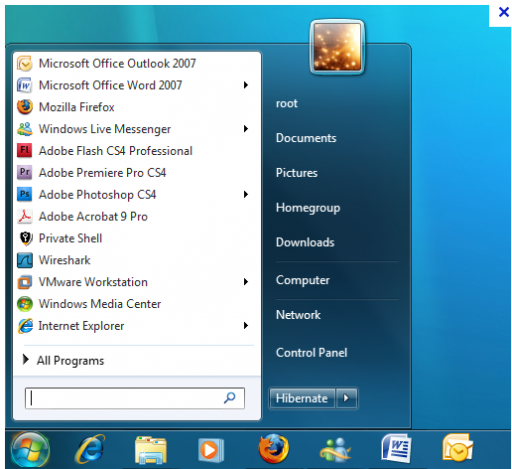Open shutdown options arrow beside Hibernate
512x469 pixels.
(346, 398)
